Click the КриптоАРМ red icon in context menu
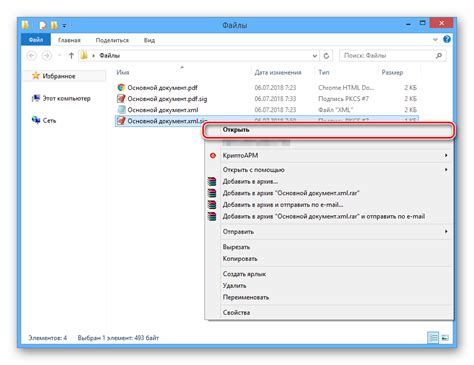The height and width of the screenshot is (365, 474). tap(213, 156)
